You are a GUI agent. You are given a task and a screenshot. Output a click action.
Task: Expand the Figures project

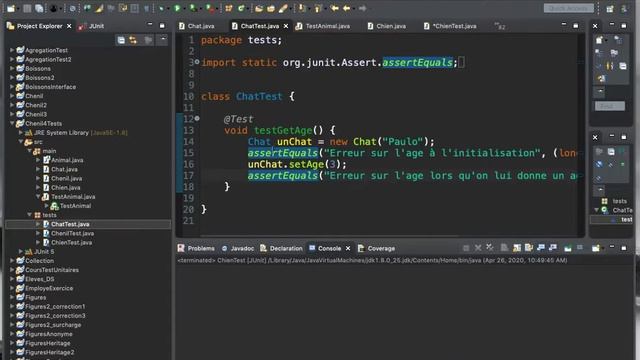12,297
